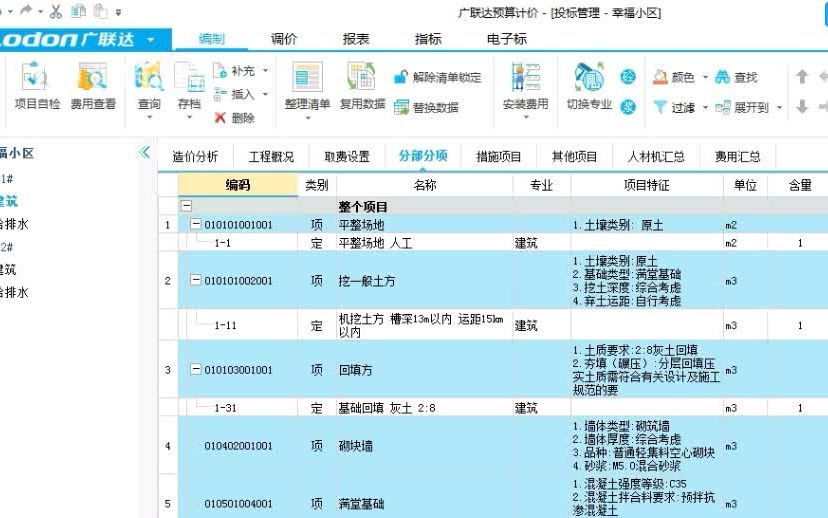The width and height of the screenshot is (828, 518).
Task: Click the copy icon in quick access bar
Action: click(x=78, y=11)
